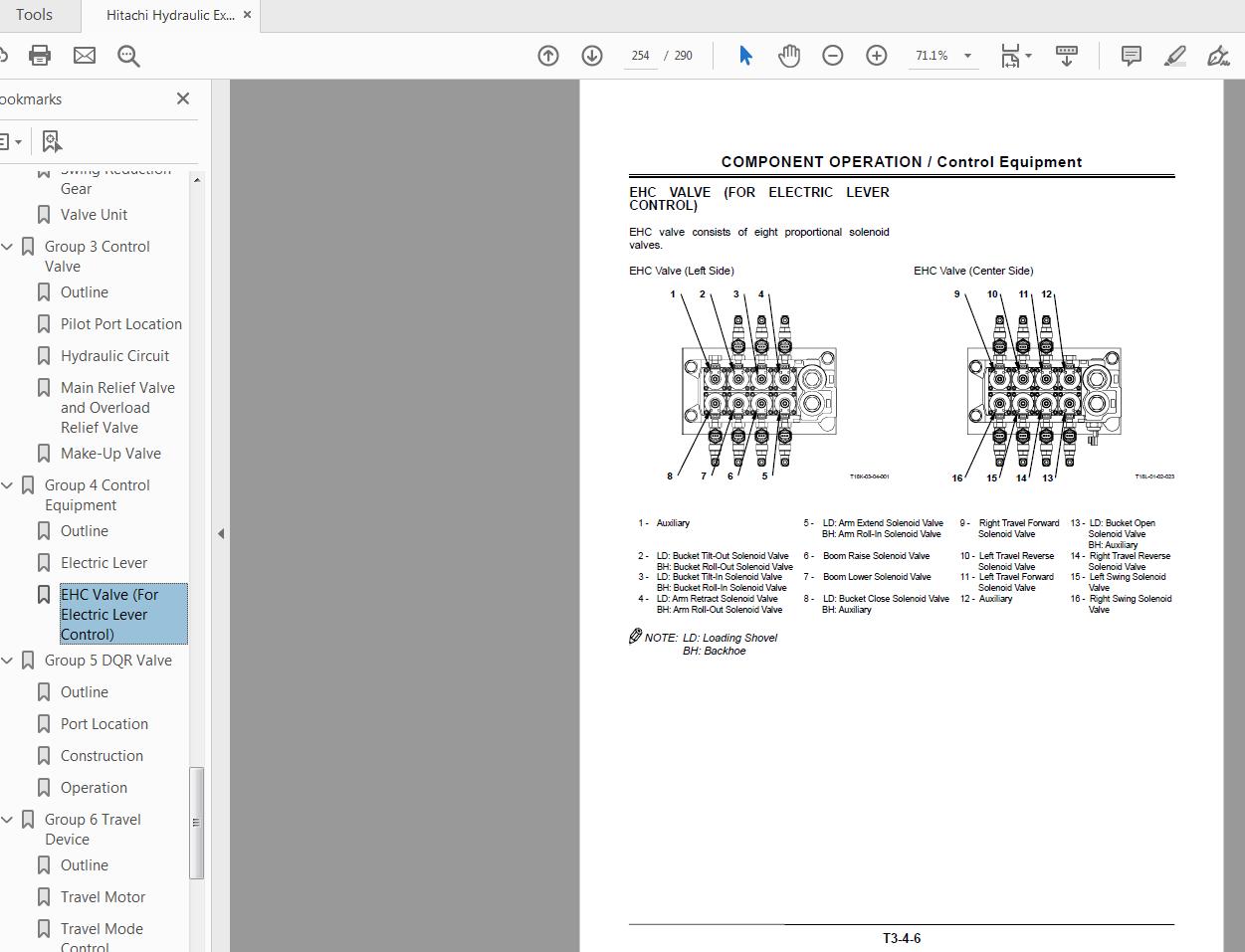Select the Highlight pen tool
This screenshot has width=1245, height=952.
click(x=1175, y=56)
